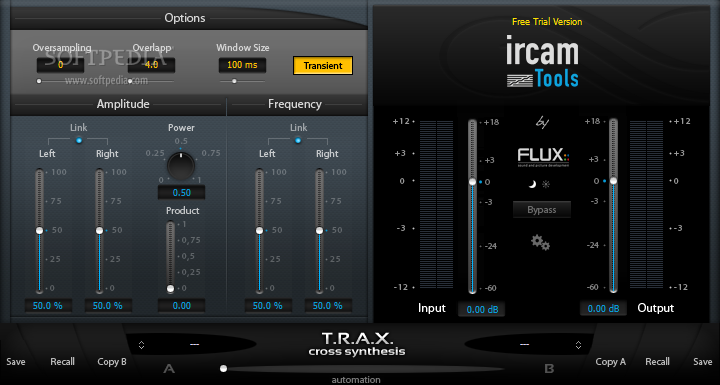Image resolution: width=720 pixels, height=385 pixels.
Task: Click the Amplitude Left 50.0 % field
Action: click(48, 306)
